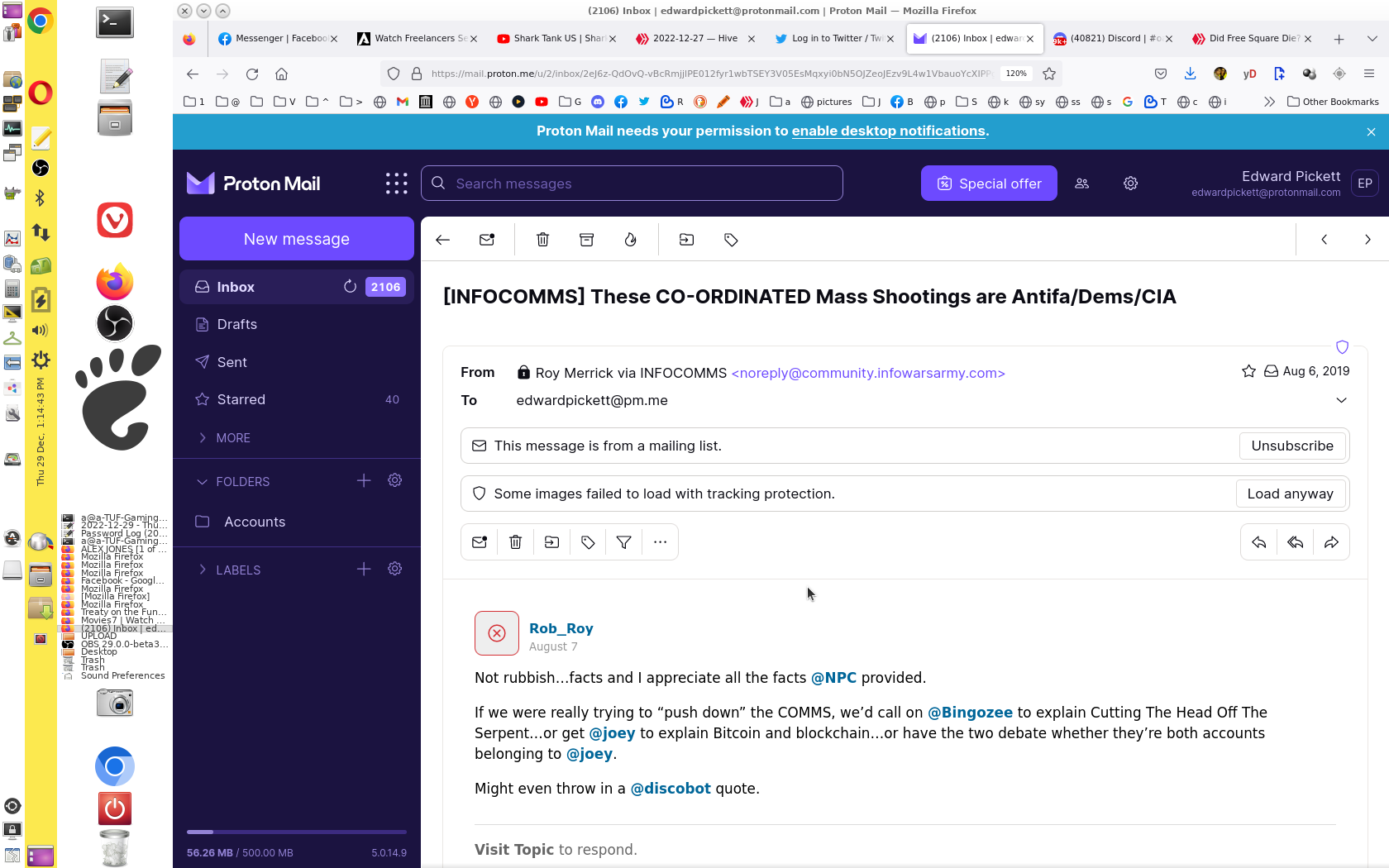Open Other Bookmarks folder
Screen dimensions: 1389x868
1333,102
